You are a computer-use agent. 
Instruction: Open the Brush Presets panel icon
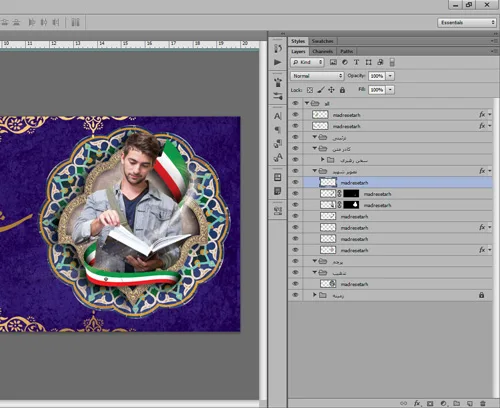click(278, 82)
